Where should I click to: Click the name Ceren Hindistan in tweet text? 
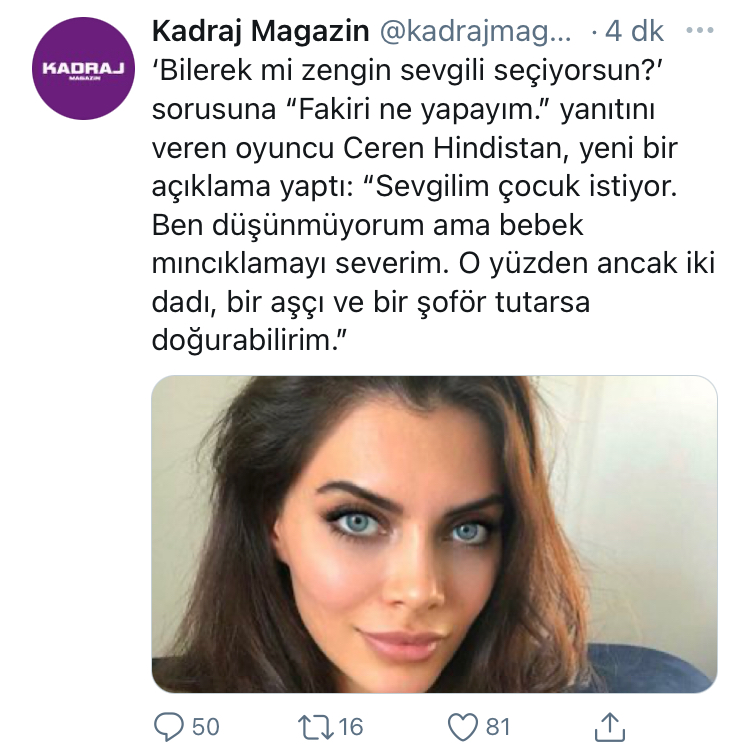tap(452, 148)
